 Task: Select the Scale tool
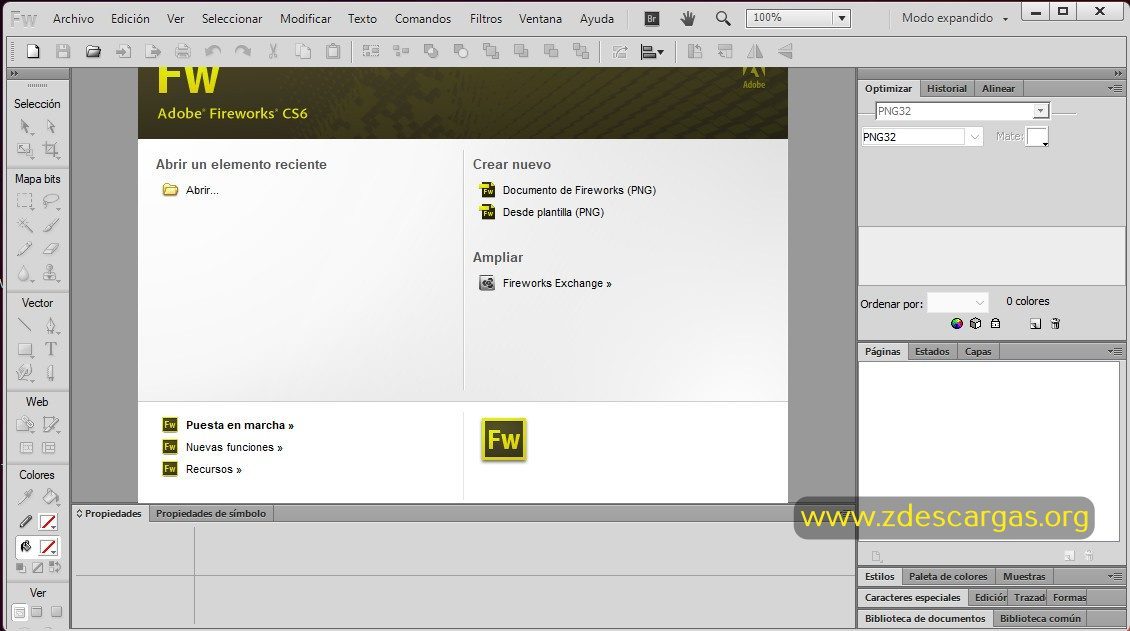(25, 150)
